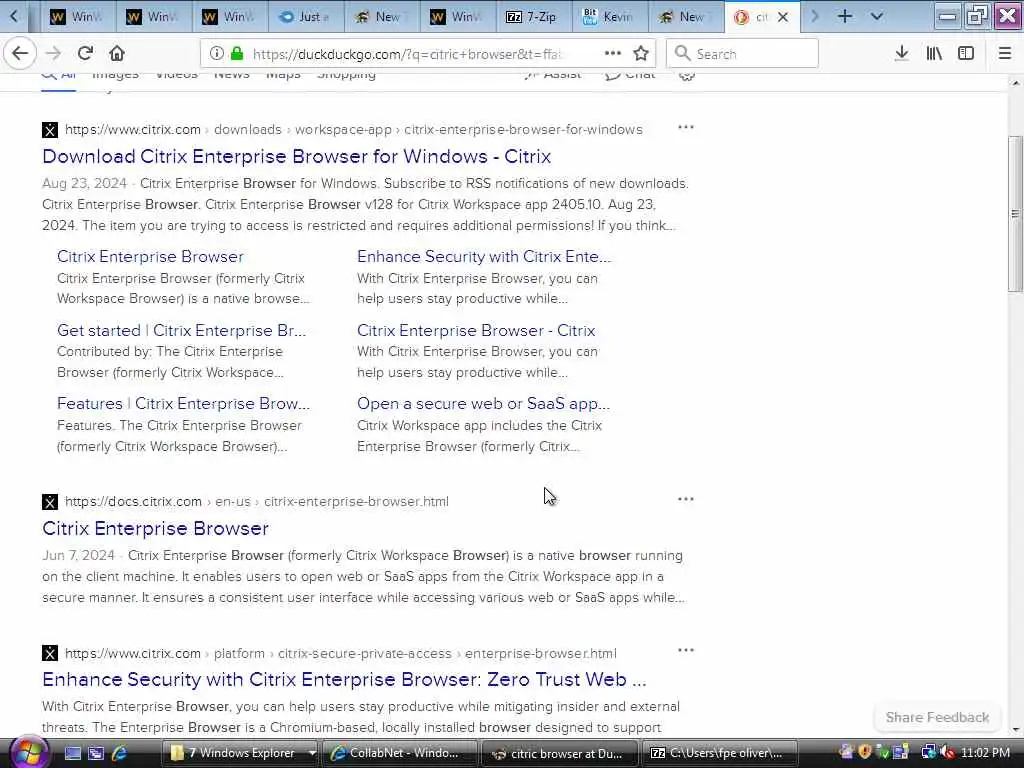This screenshot has width=1024, height=768.
Task: Click the scrollbar up arrow
Action: 1015,83
